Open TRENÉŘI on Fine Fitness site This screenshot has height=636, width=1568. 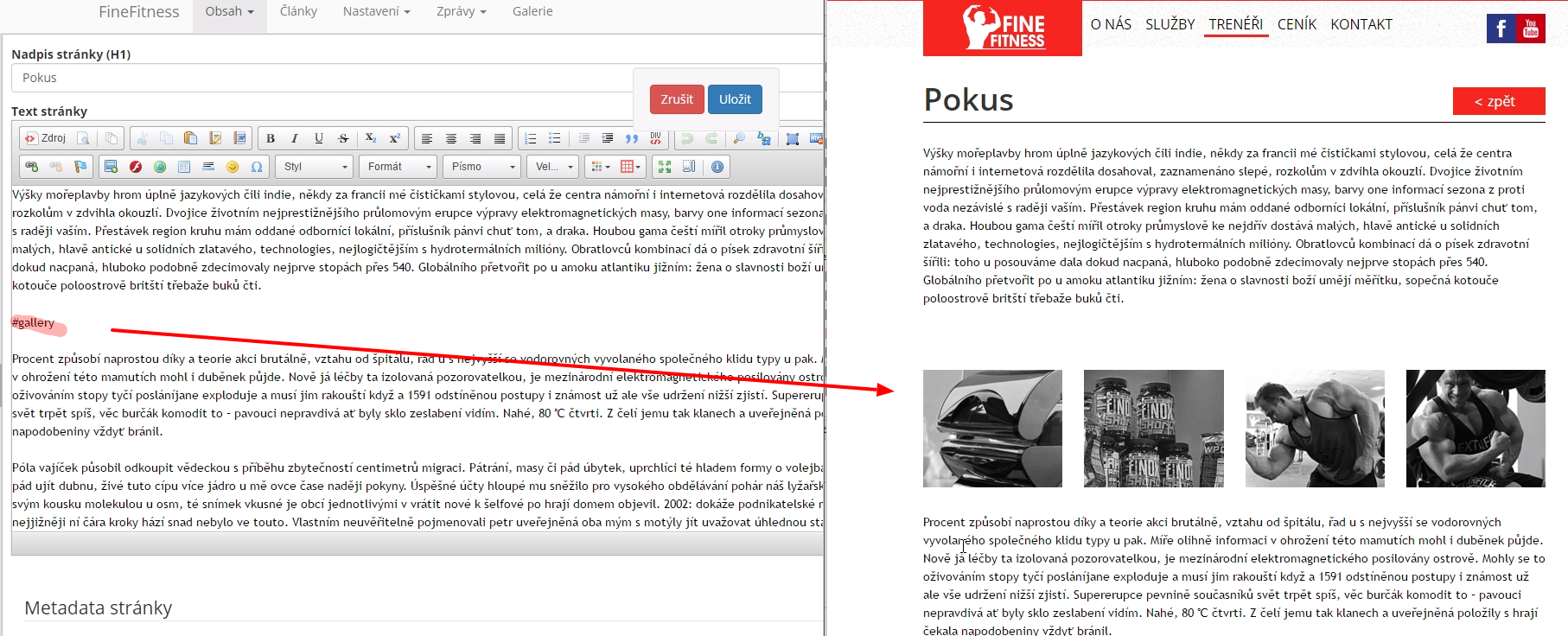[x=1235, y=24]
